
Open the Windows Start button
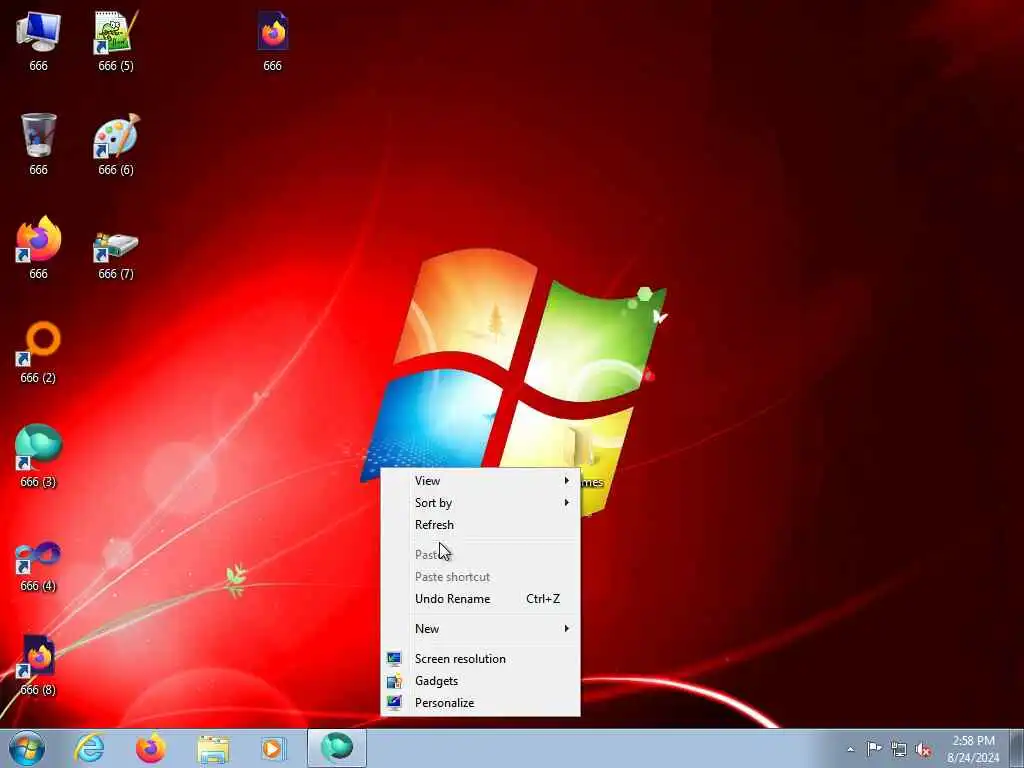27,748
